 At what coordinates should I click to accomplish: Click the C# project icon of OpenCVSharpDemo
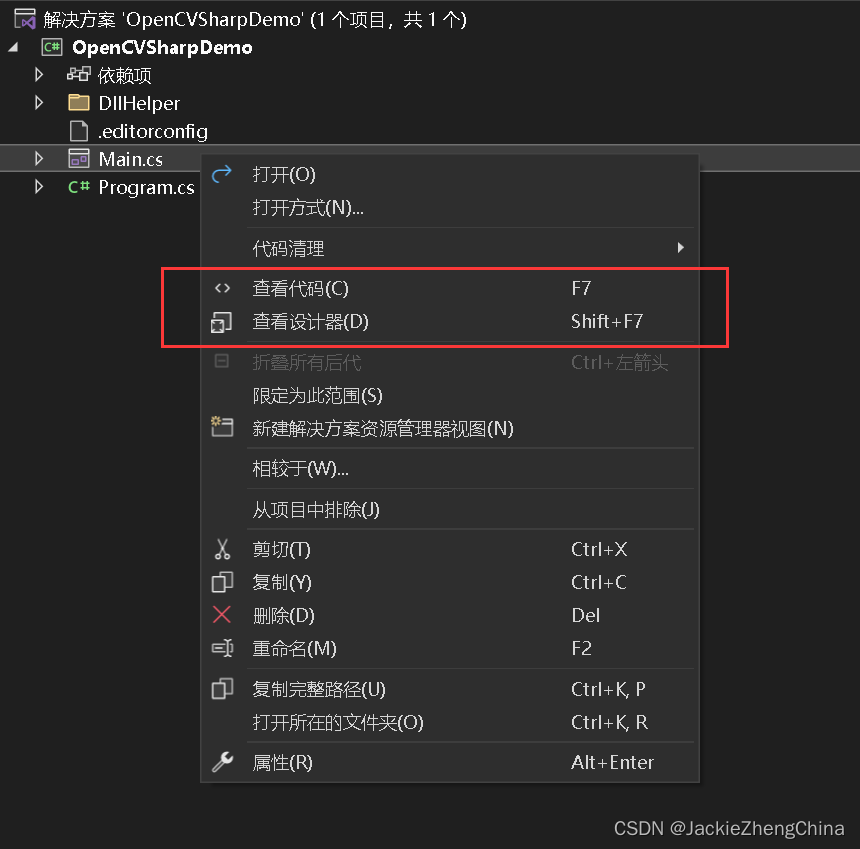[51, 46]
